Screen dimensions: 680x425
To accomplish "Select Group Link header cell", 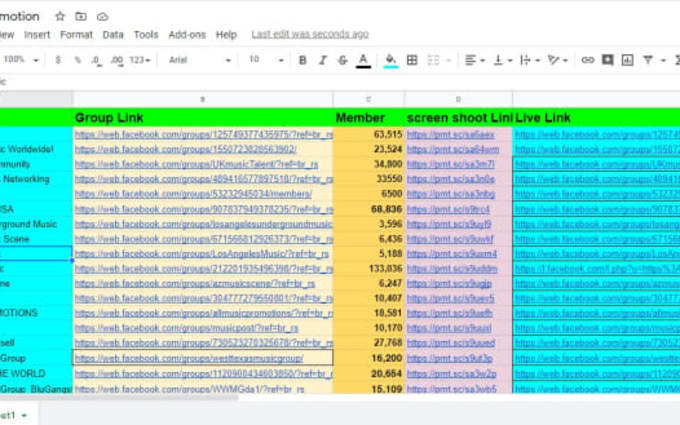I will [203, 118].
